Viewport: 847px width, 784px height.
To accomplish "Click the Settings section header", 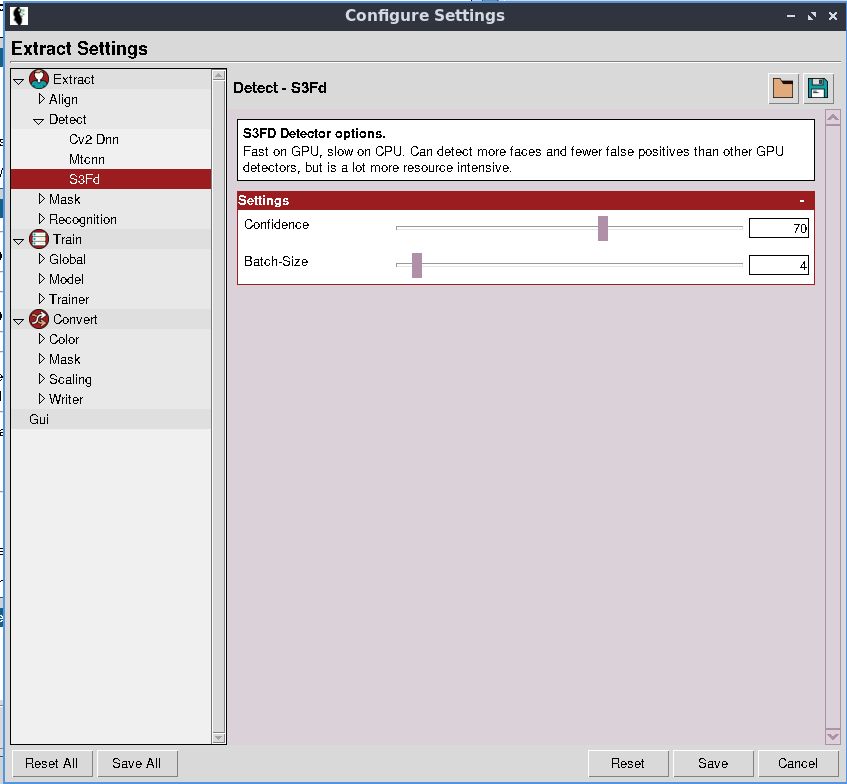I will (526, 200).
